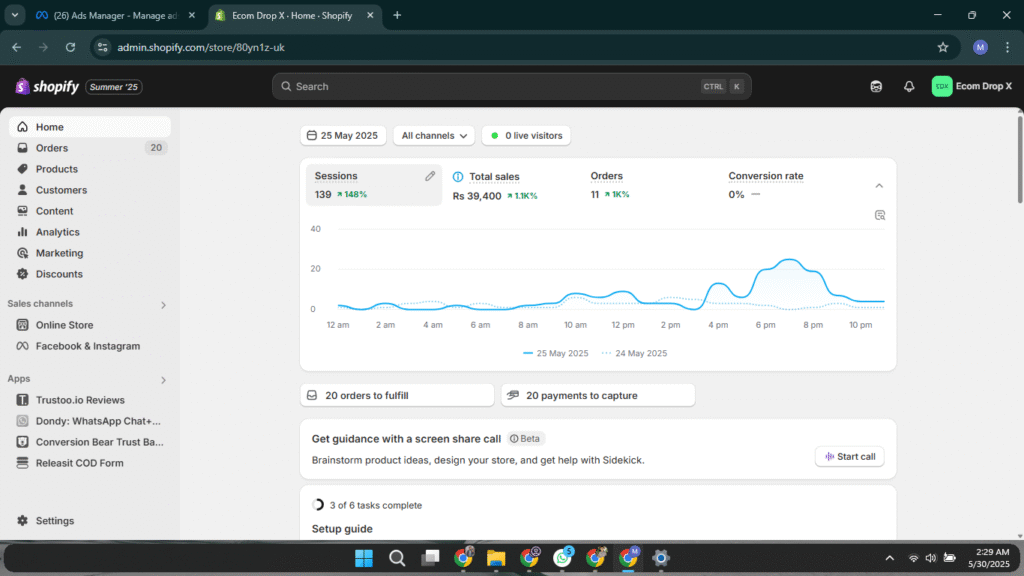Open Orders in the sidebar
The width and height of the screenshot is (1024, 576).
(52, 148)
